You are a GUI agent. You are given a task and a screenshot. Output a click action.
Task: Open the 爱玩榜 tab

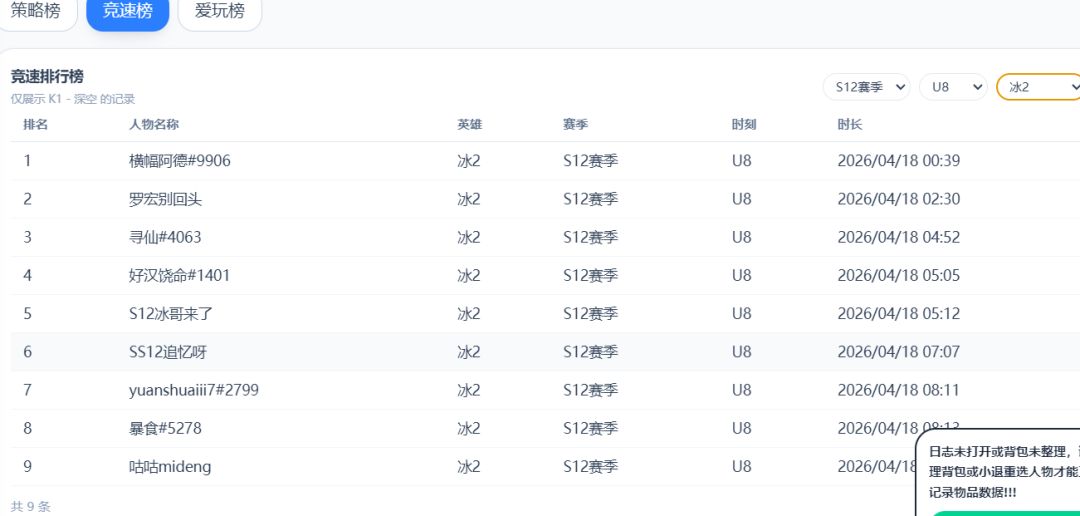(x=220, y=12)
